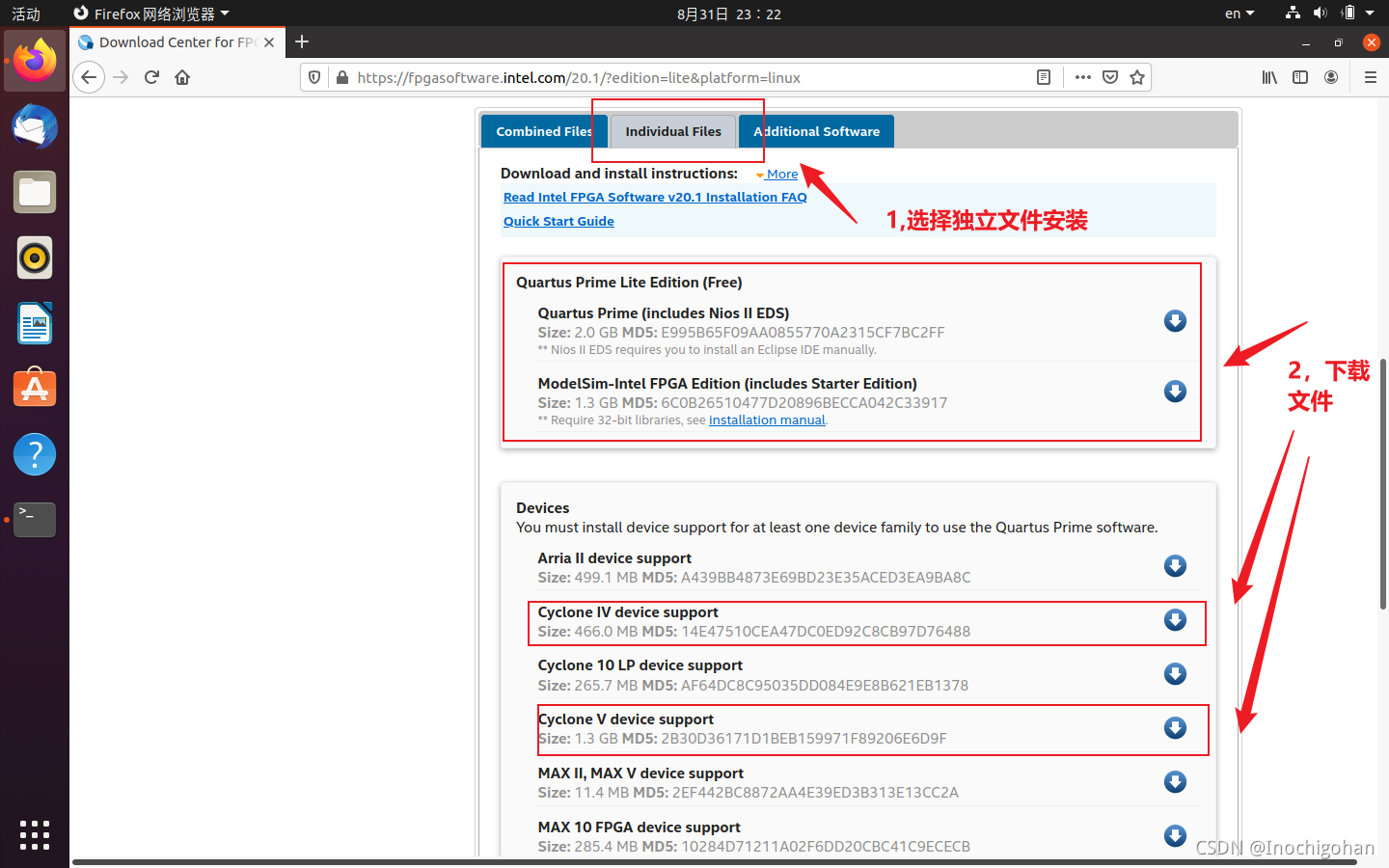Open Firefox hamburger menu

(x=1370, y=77)
